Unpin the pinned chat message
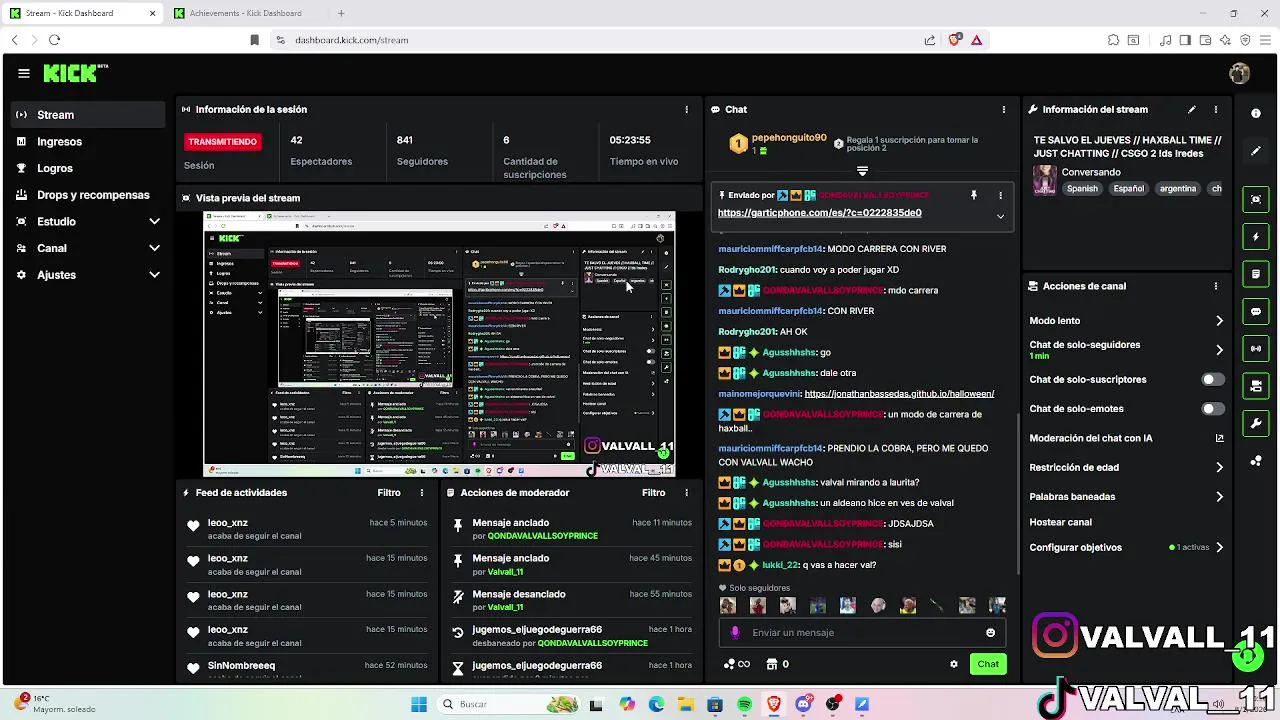Image resolution: width=1280 pixels, height=720 pixels. (973, 195)
